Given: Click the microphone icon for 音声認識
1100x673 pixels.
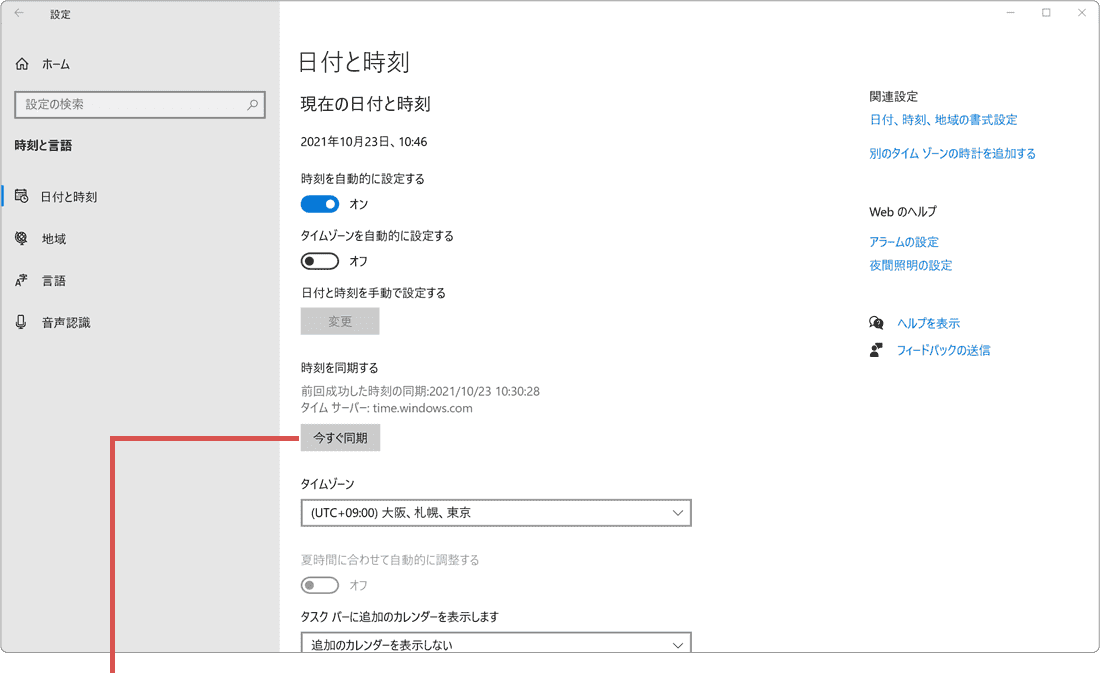Looking at the screenshot, I should coord(22,322).
